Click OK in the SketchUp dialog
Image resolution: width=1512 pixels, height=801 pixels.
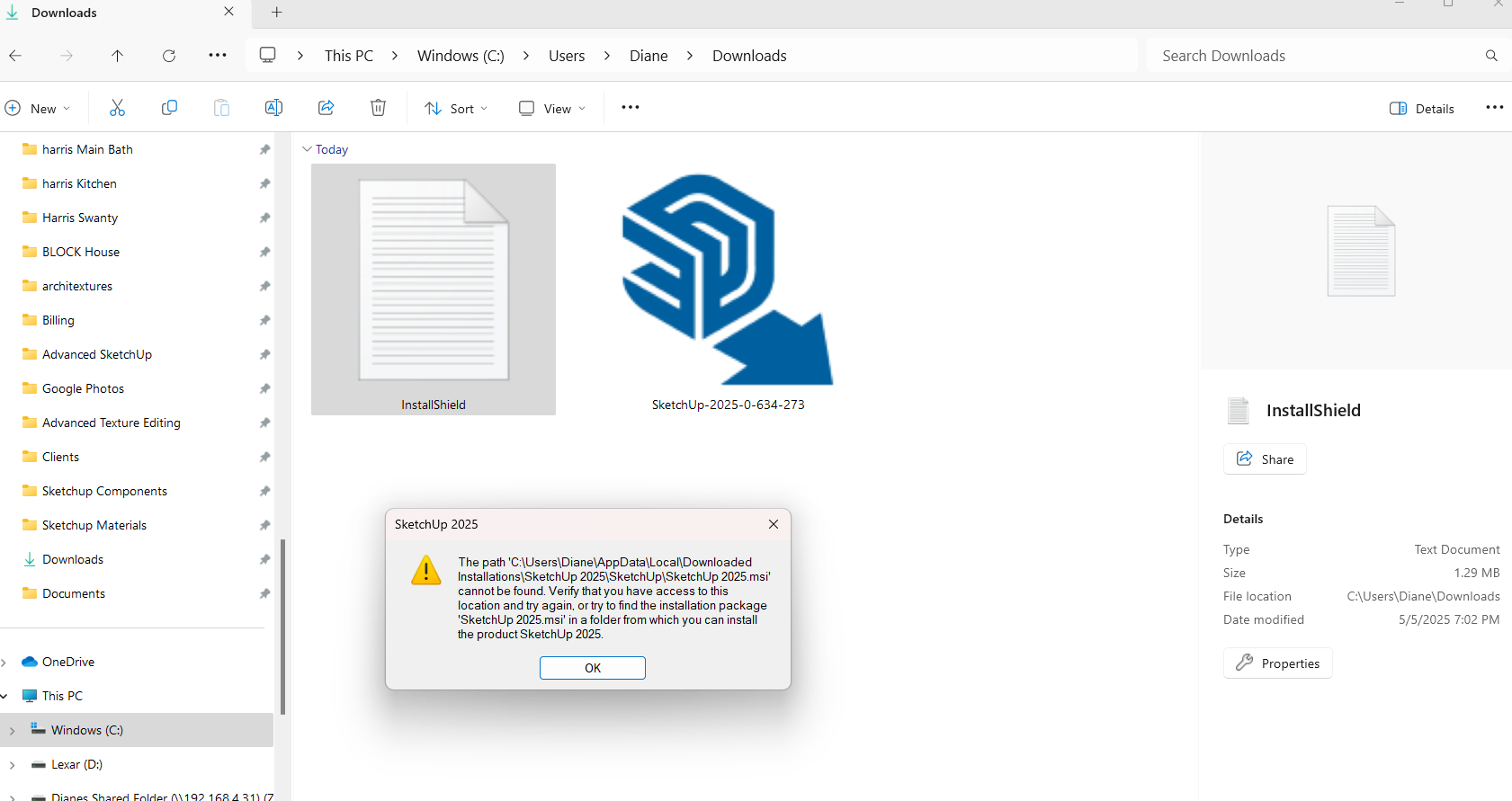pos(593,668)
